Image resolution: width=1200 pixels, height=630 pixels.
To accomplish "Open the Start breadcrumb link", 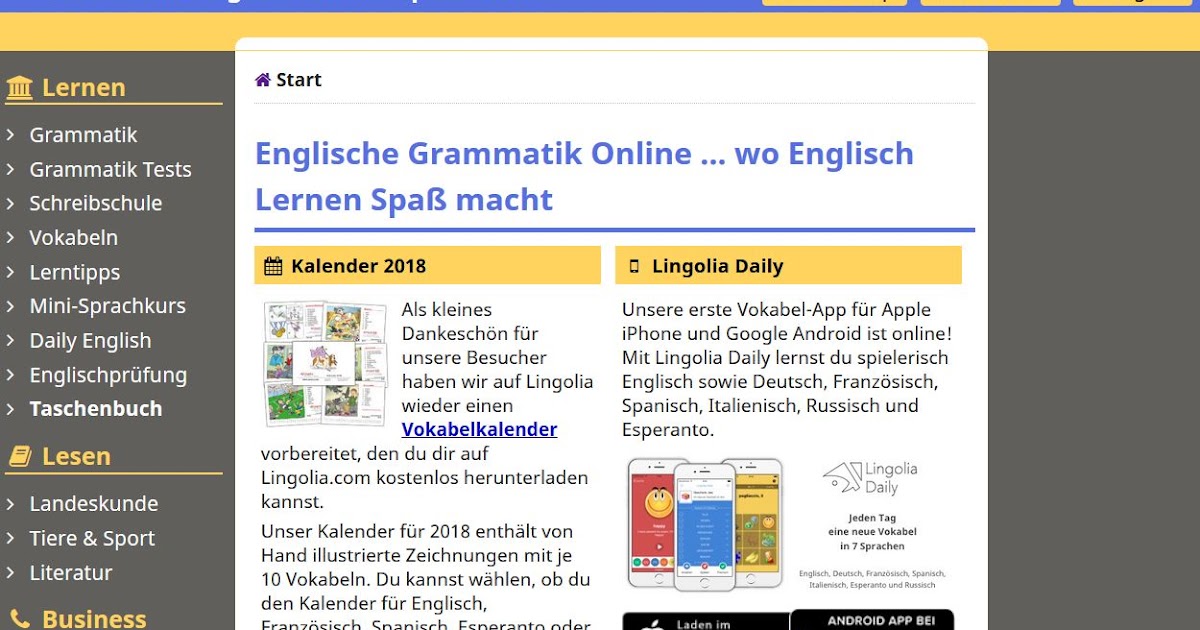I will [x=299, y=80].
